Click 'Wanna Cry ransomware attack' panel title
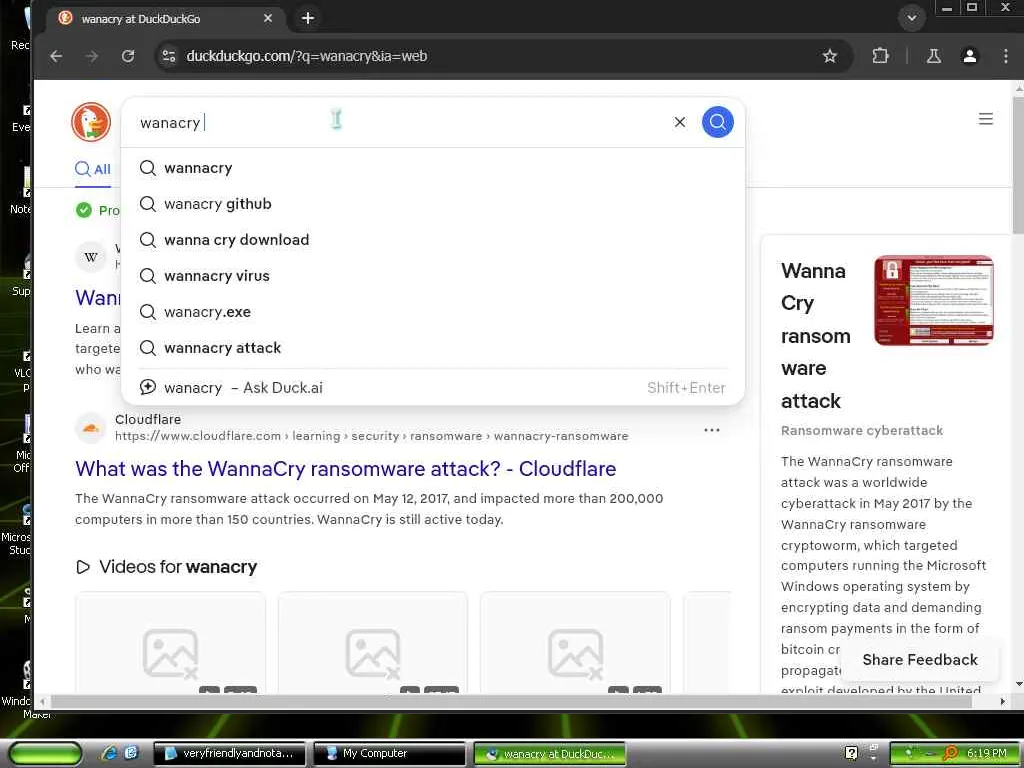The height and width of the screenshot is (768, 1024). [x=816, y=336]
